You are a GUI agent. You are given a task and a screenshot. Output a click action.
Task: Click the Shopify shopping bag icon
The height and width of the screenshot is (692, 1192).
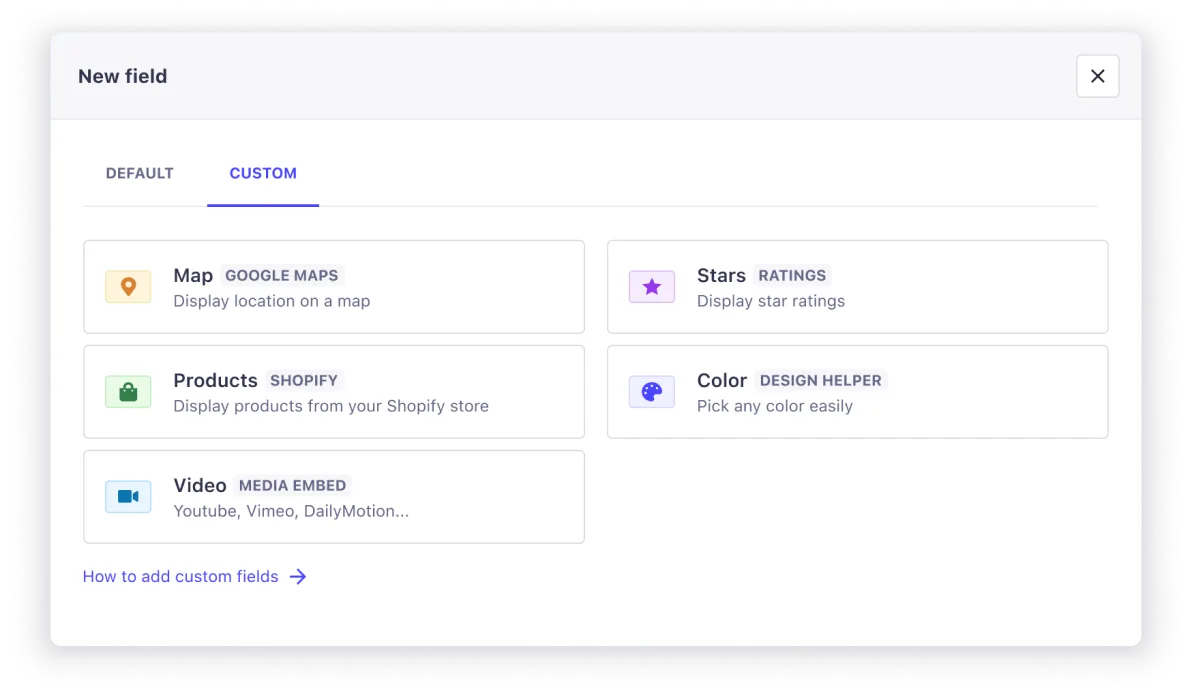pos(128,391)
